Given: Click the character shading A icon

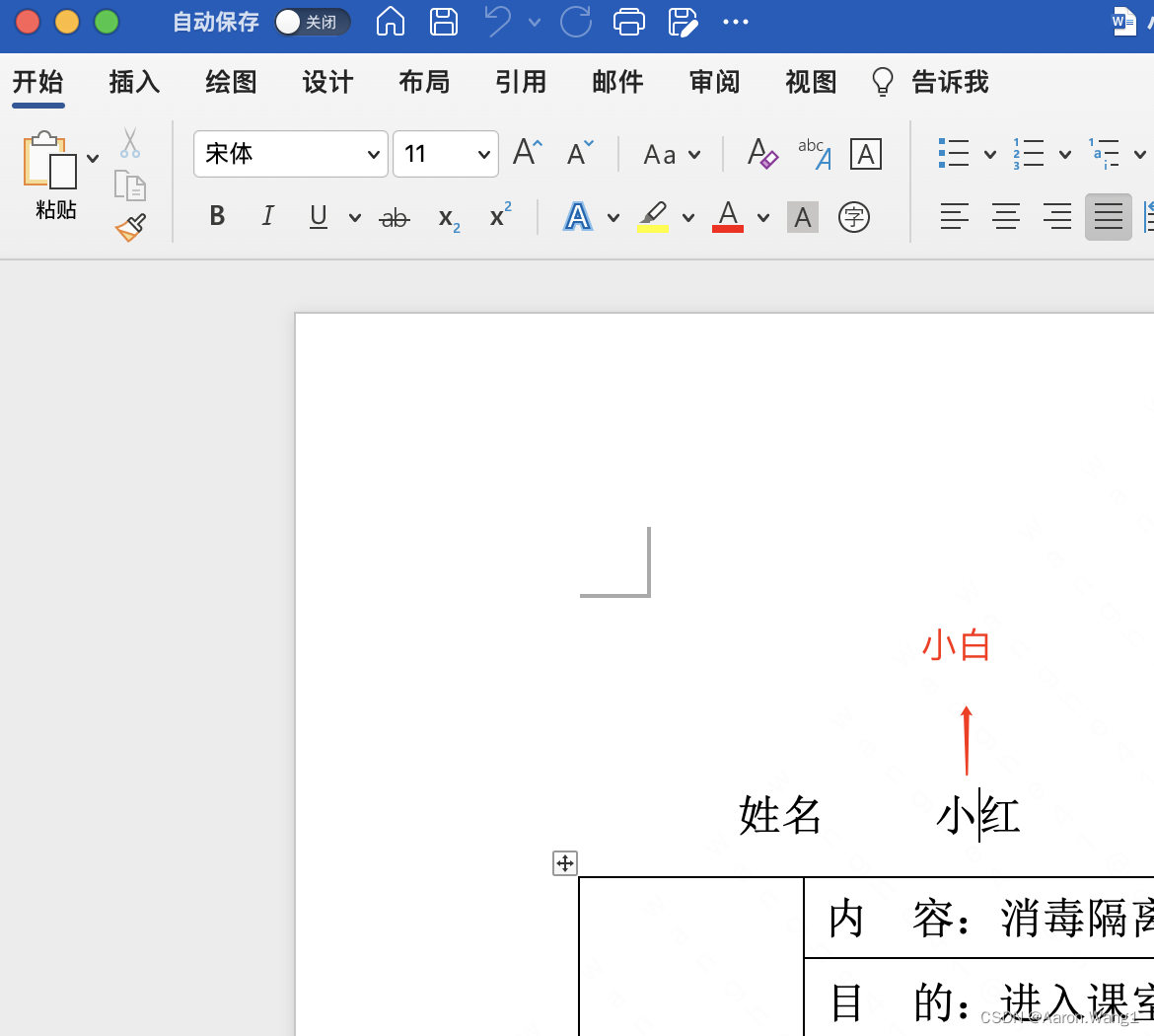Looking at the screenshot, I should [802, 216].
